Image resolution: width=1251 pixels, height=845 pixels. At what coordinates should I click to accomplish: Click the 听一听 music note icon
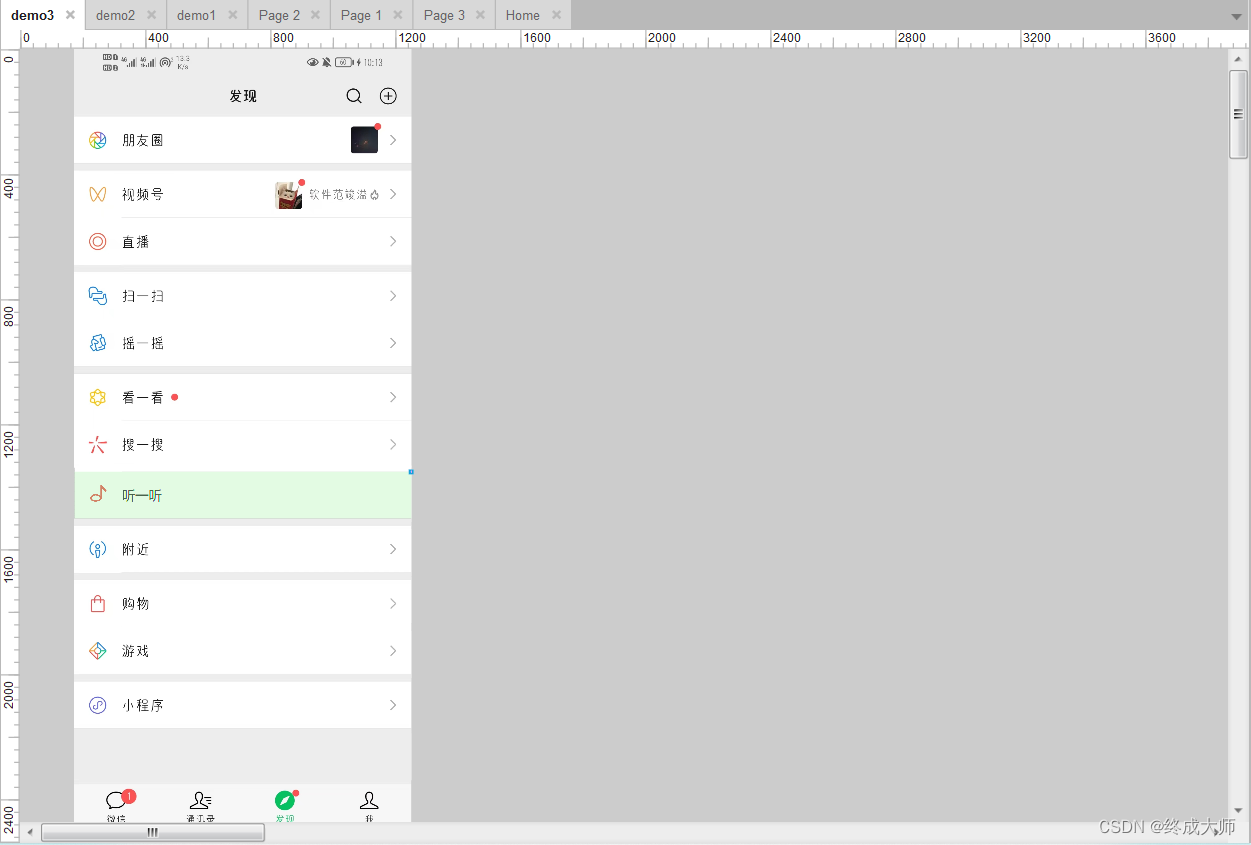pyautogui.click(x=97, y=495)
